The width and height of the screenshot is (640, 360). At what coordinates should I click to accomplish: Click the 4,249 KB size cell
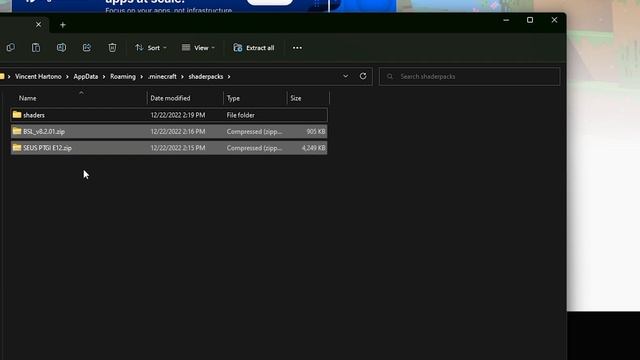pyautogui.click(x=313, y=148)
